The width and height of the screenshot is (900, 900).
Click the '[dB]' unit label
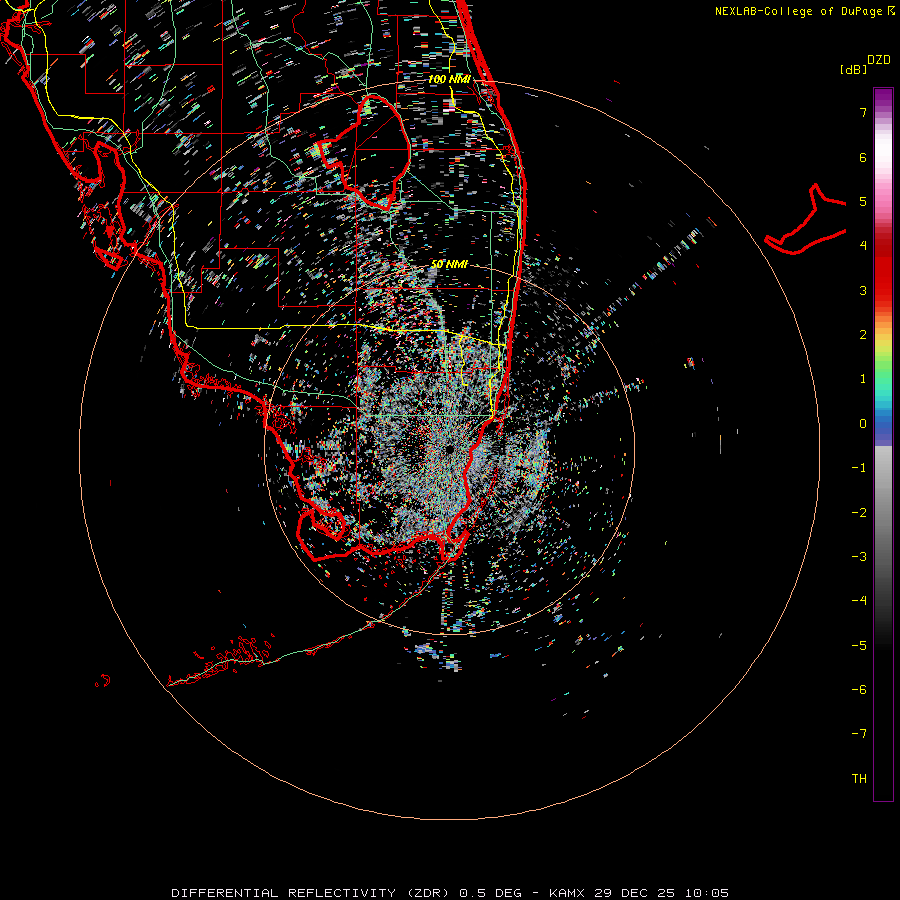pos(853,69)
